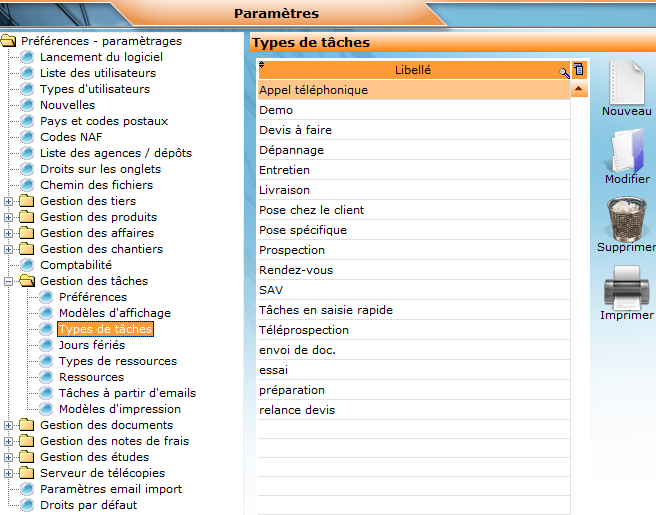Screen dimensions: 656x515
Task: Open Chemin des fichiers settings
Action: pos(96,185)
